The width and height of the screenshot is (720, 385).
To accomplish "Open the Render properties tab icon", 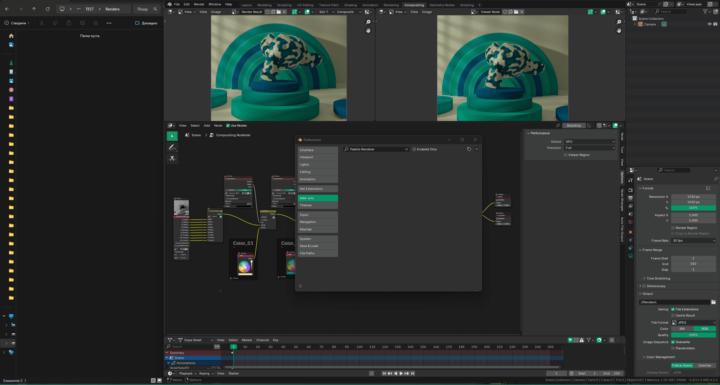I will pyautogui.click(x=630, y=189).
